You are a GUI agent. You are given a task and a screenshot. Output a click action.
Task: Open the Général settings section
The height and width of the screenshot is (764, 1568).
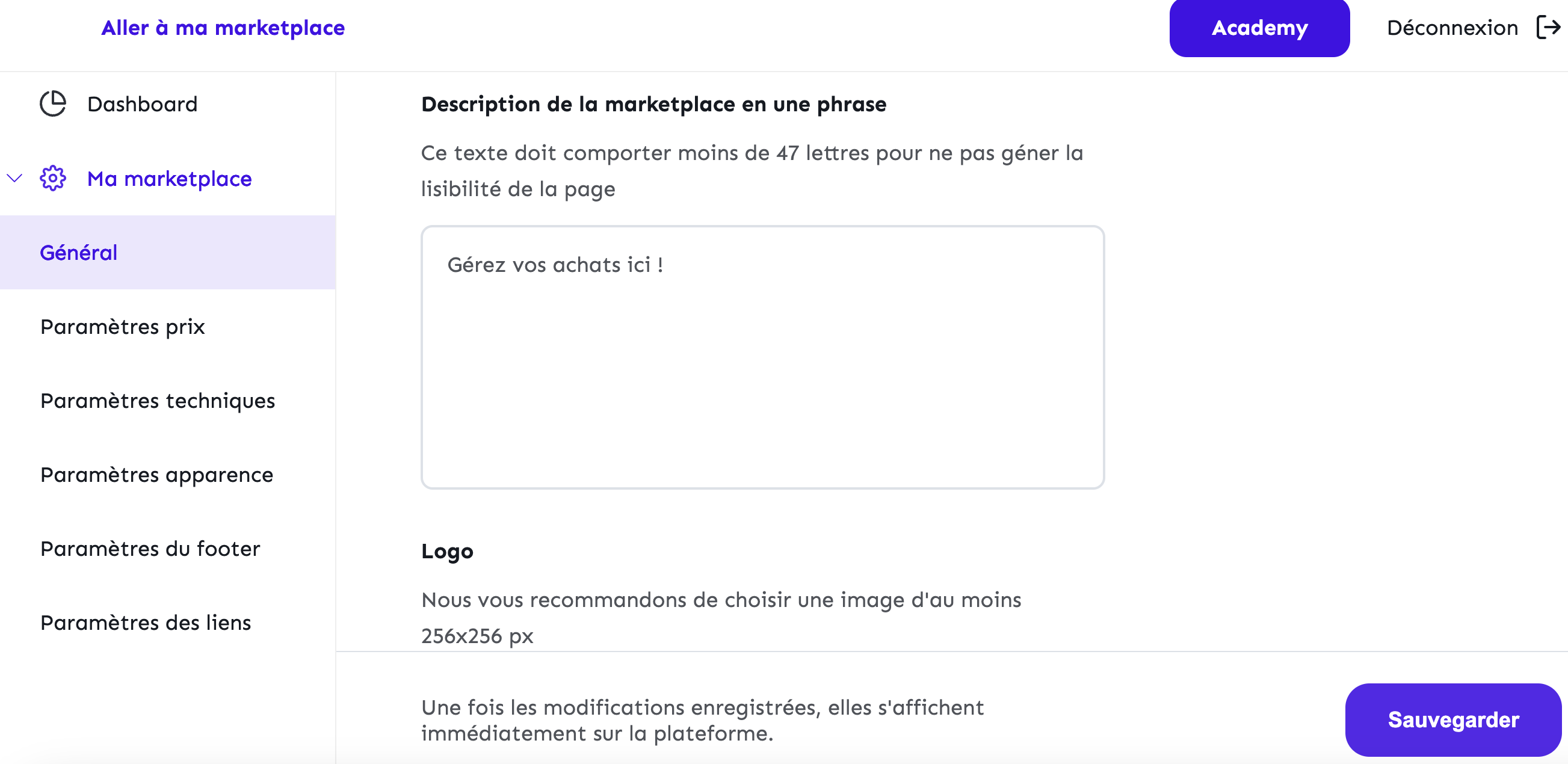(79, 253)
